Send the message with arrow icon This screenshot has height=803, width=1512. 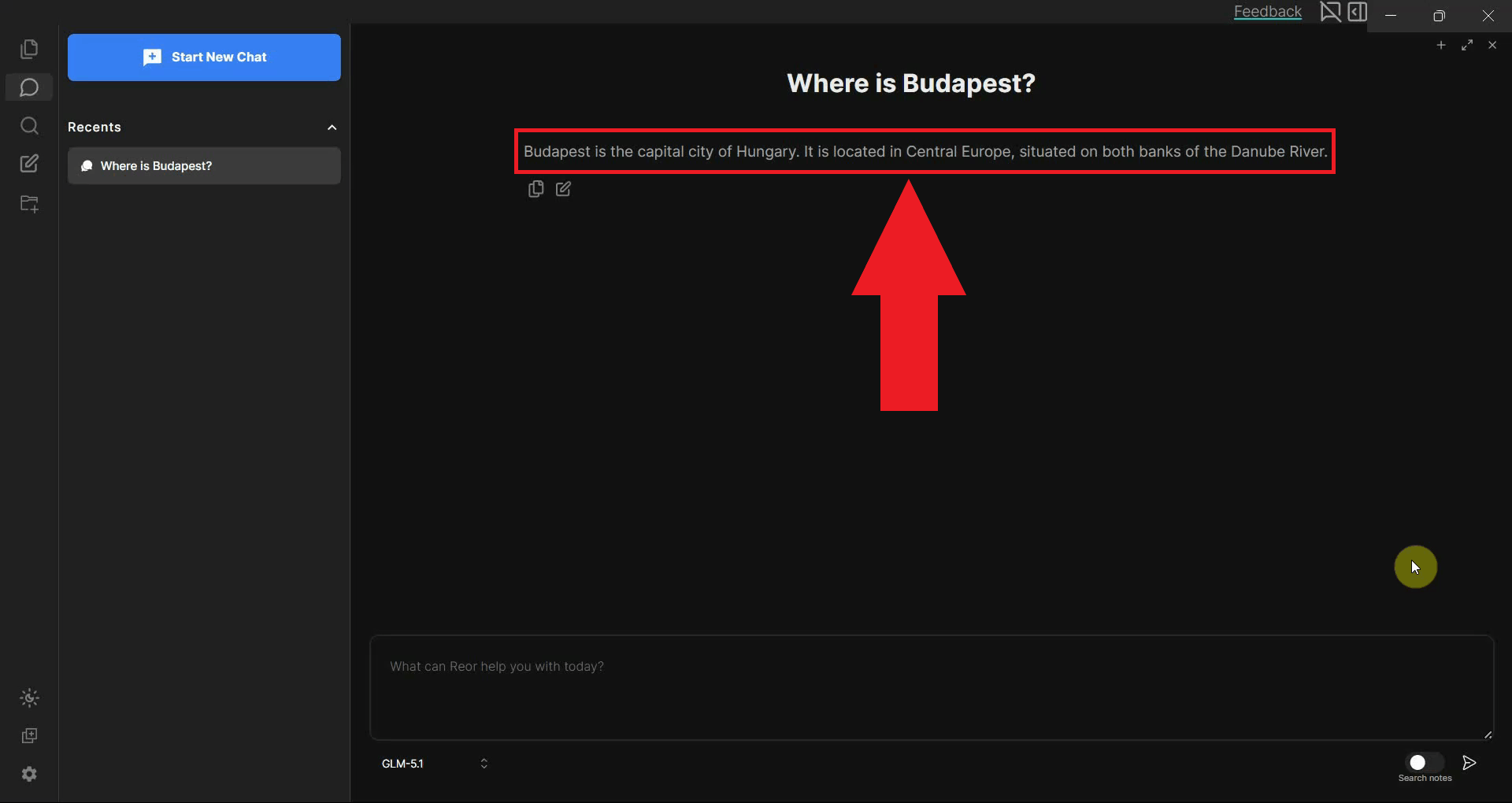click(x=1469, y=762)
